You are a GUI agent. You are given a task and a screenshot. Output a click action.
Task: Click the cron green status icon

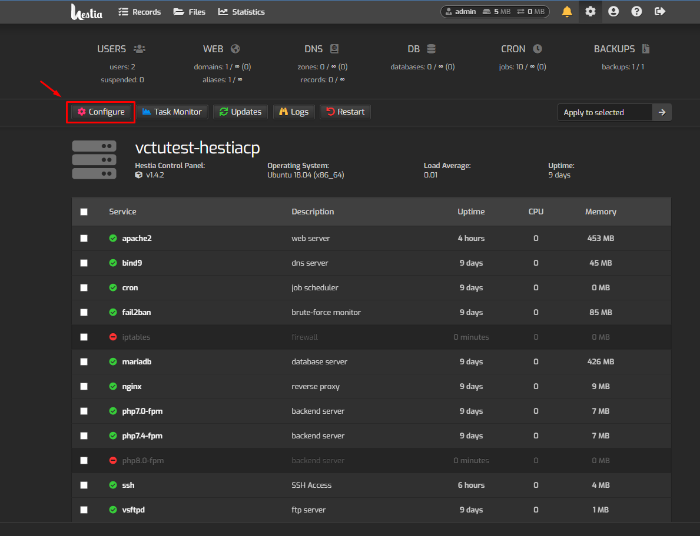[113, 287]
